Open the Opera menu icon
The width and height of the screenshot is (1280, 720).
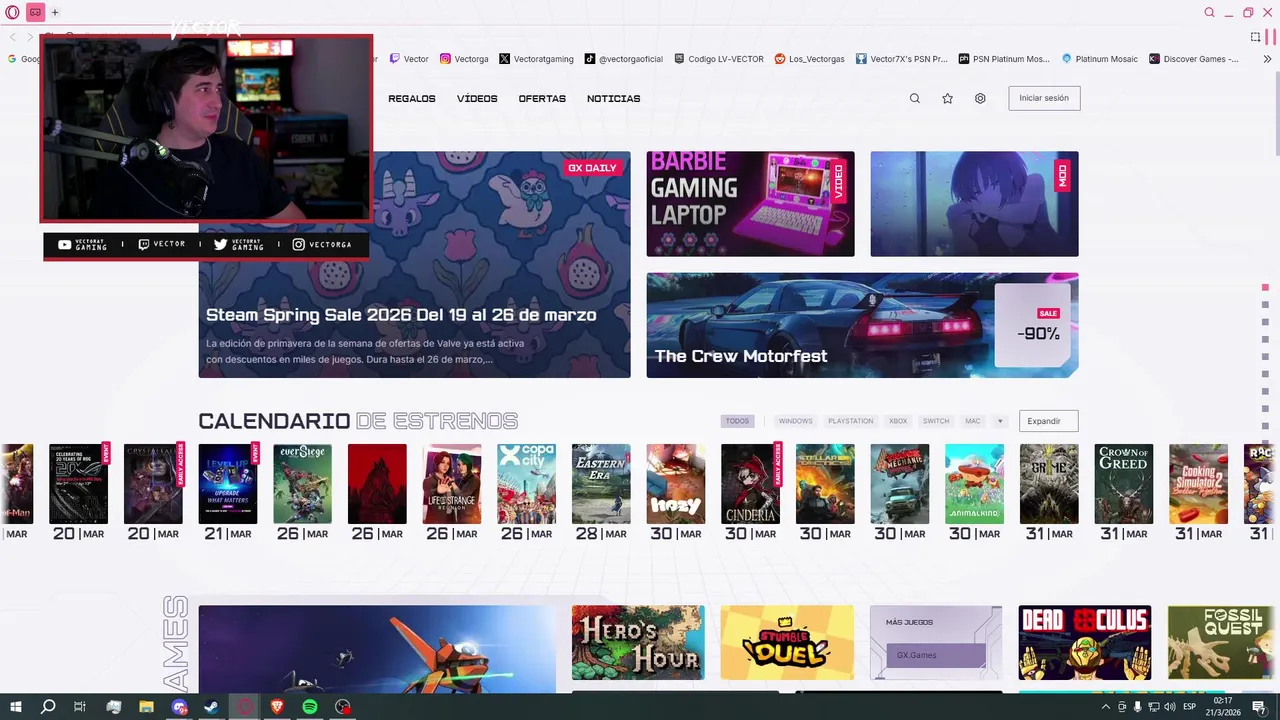tap(12, 12)
